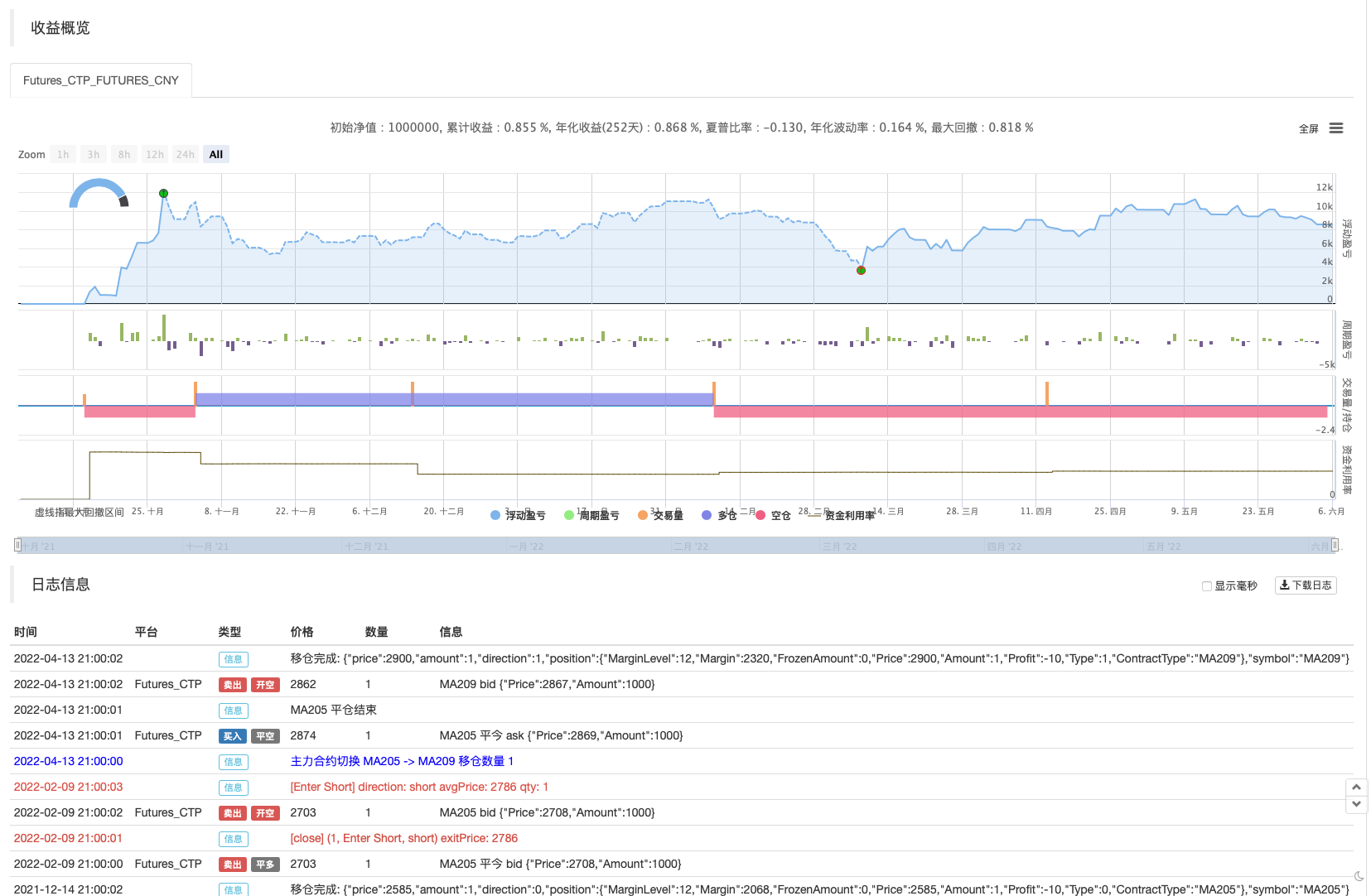The width and height of the screenshot is (1371, 896).
Task: Click the log scroll down arrow
Action: 1356,804
